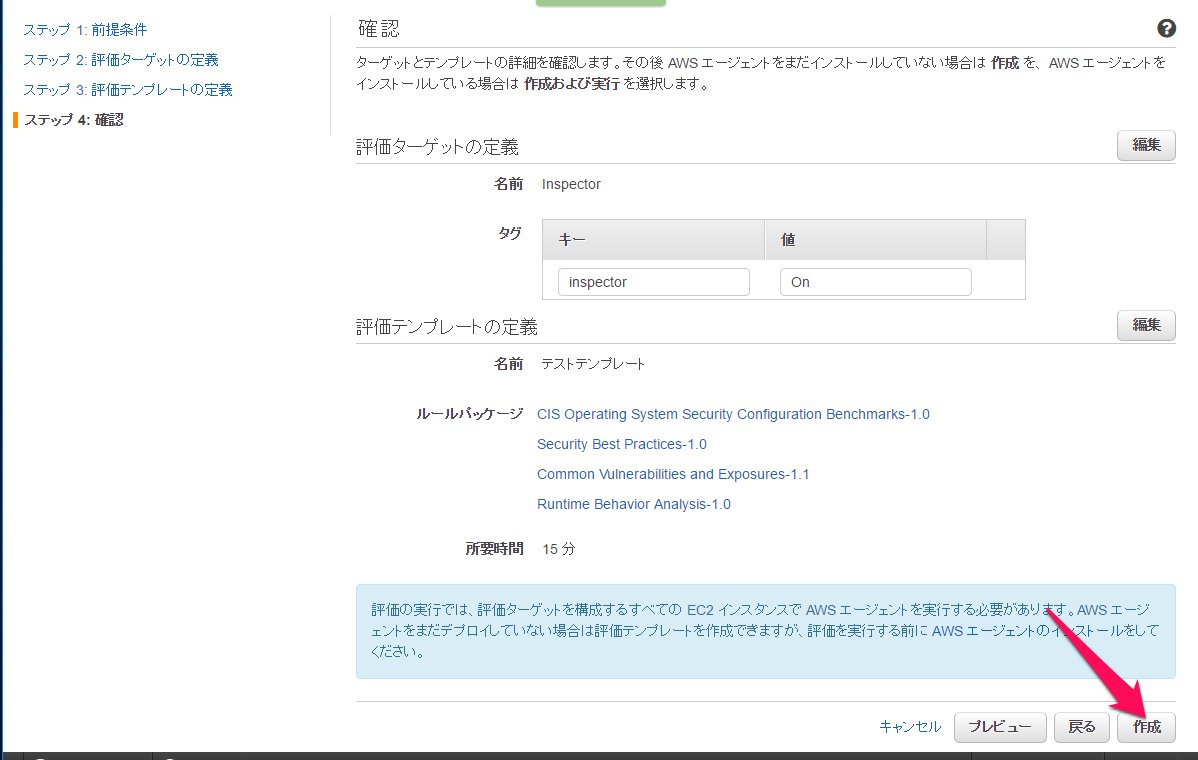Image resolution: width=1198 pixels, height=760 pixels.
Task: Click the help question mark icon
Action: (1165, 29)
